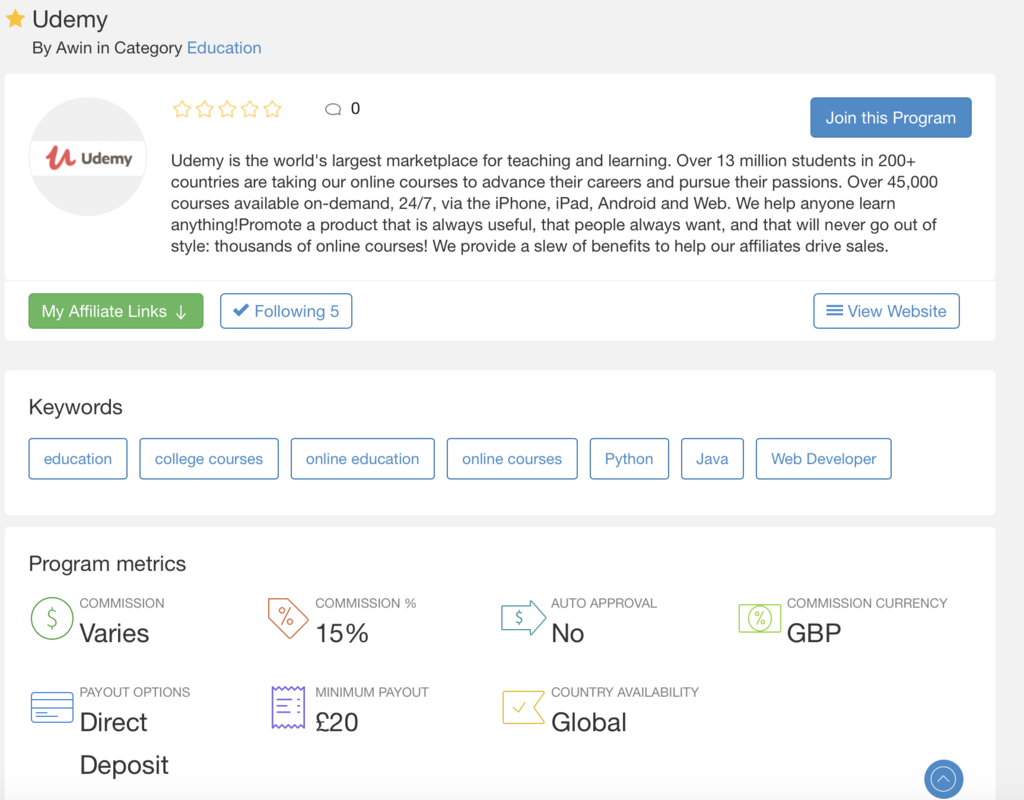
Task: Click the Commission % tag icon
Action: pos(287,619)
